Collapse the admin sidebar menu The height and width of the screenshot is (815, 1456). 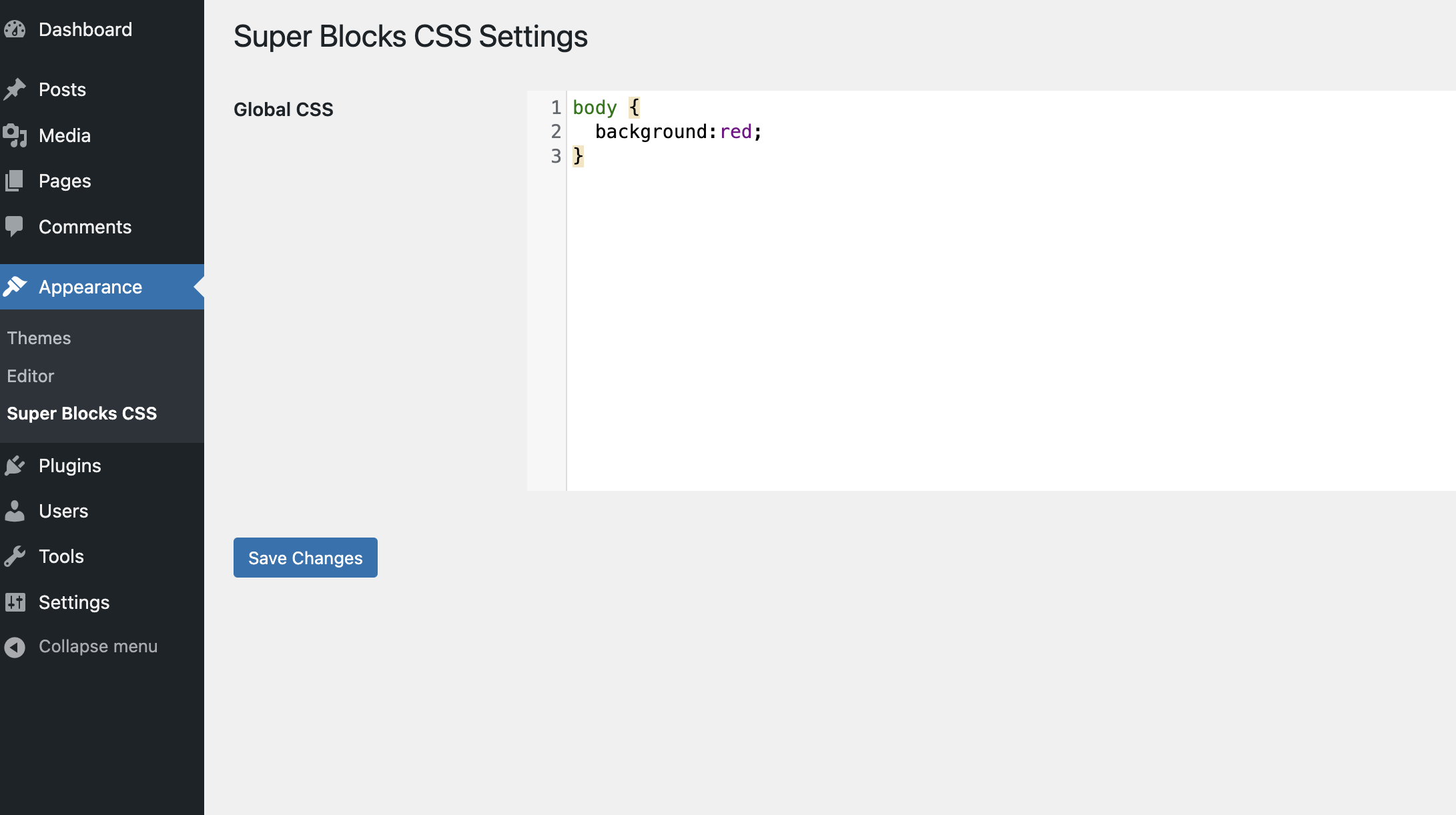click(x=97, y=646)
